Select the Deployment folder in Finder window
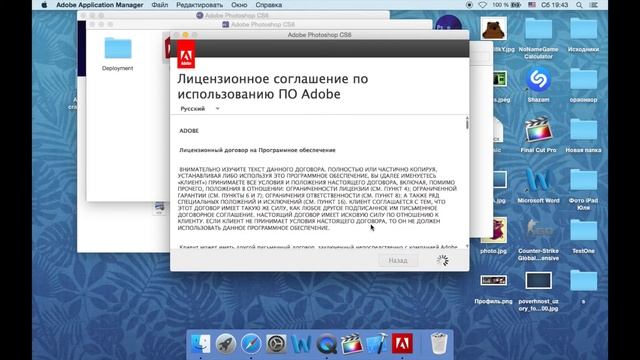 pos(118,54)
